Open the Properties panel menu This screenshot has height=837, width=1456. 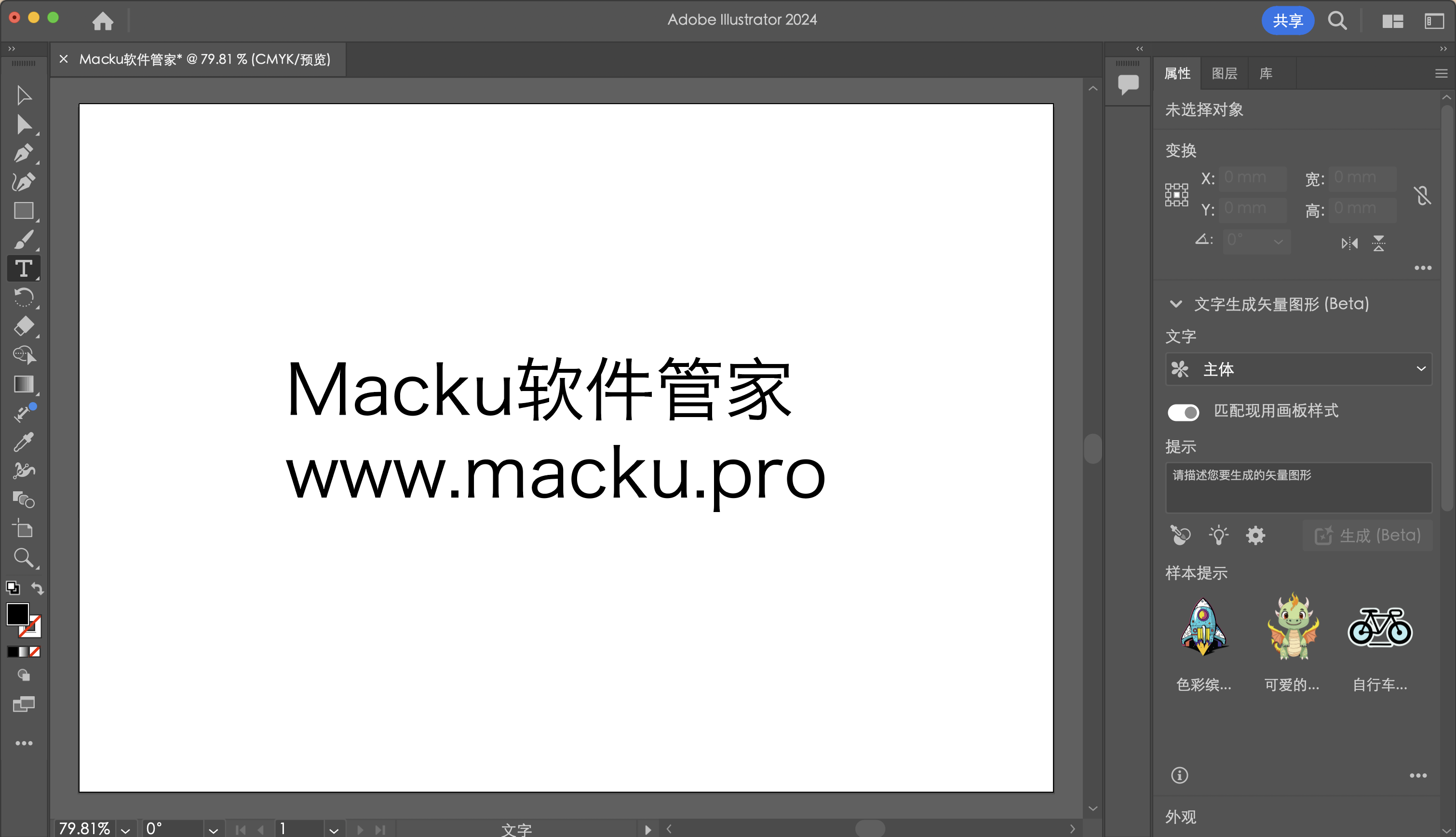tap(1441, 74)
